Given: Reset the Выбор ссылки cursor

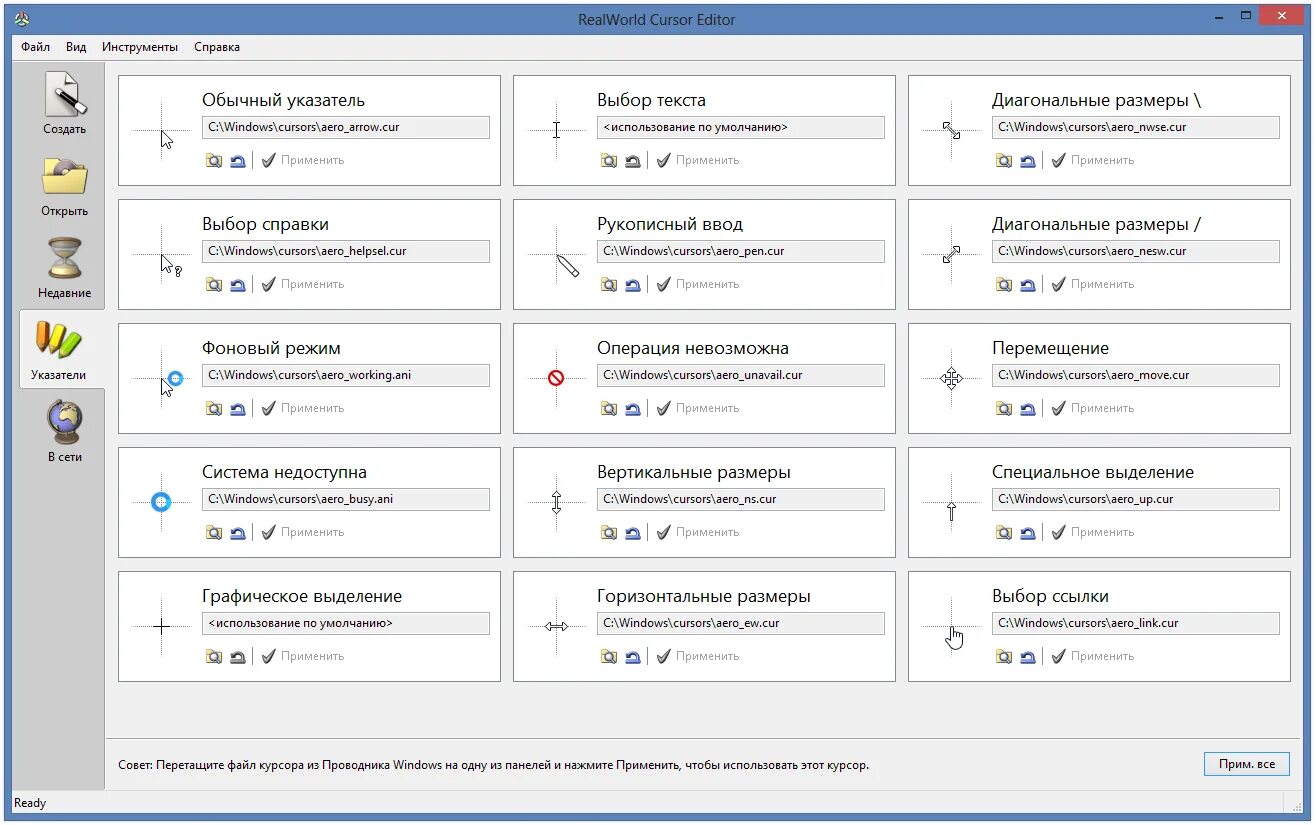Looking at the screenshot, I should (x=1028, y=656).
